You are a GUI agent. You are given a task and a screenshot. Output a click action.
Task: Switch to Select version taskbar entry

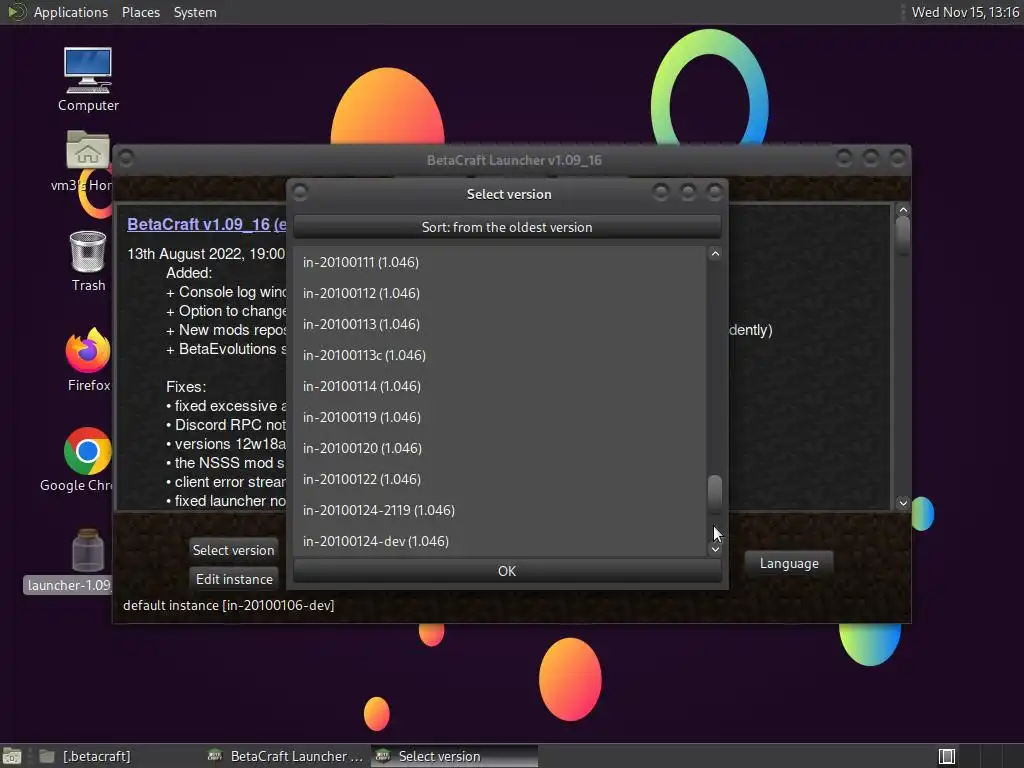(x=455, y=756)
